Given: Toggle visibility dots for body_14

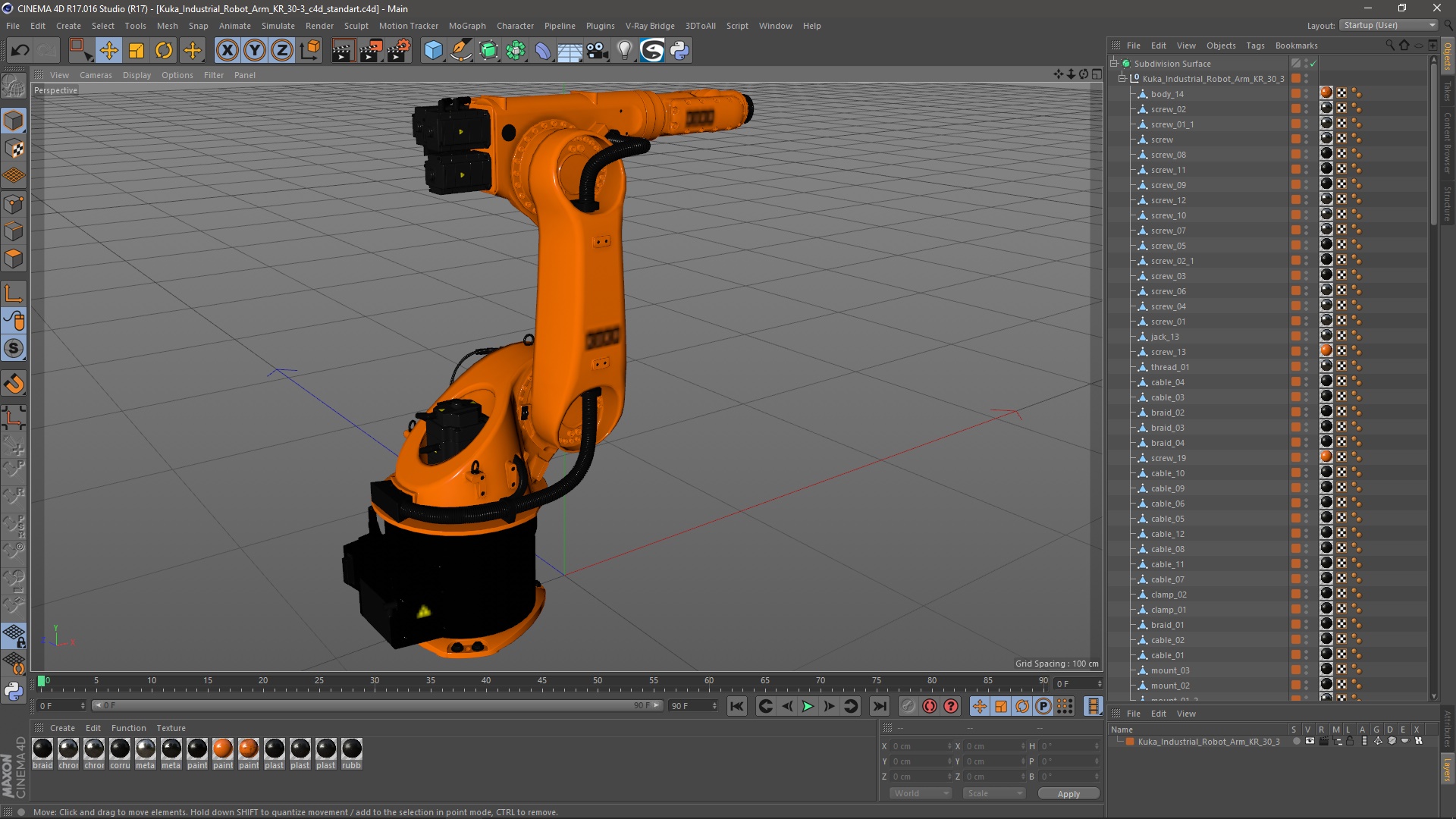Looking at the screenshot, I should (1307, 94).
